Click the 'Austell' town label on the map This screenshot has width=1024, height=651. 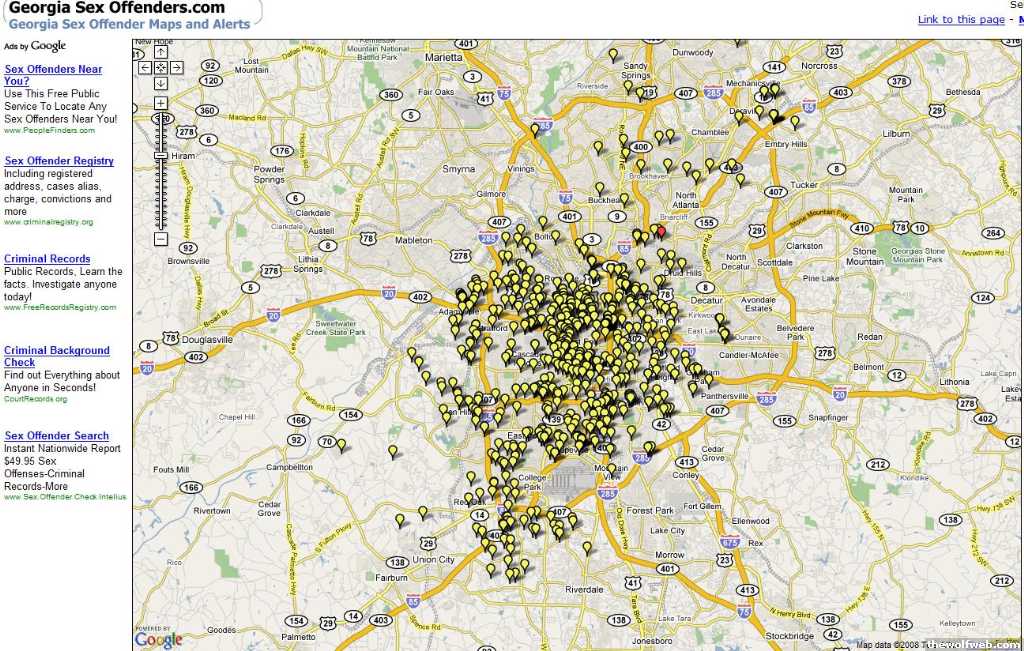click(x=321, y=230)
